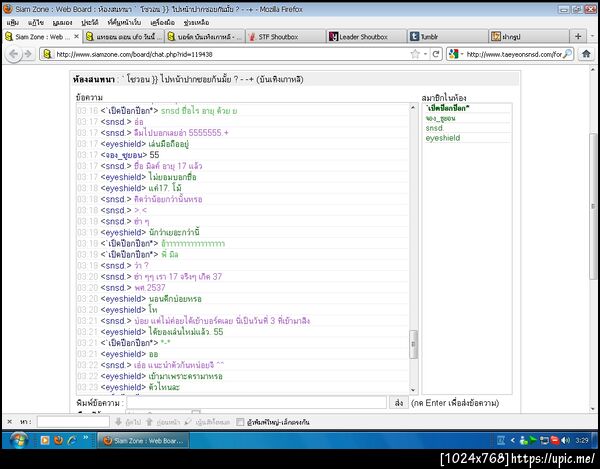Screen dimensions: 600x469
Task: Select member eyeshield in the member list
Action: [443, 138]
